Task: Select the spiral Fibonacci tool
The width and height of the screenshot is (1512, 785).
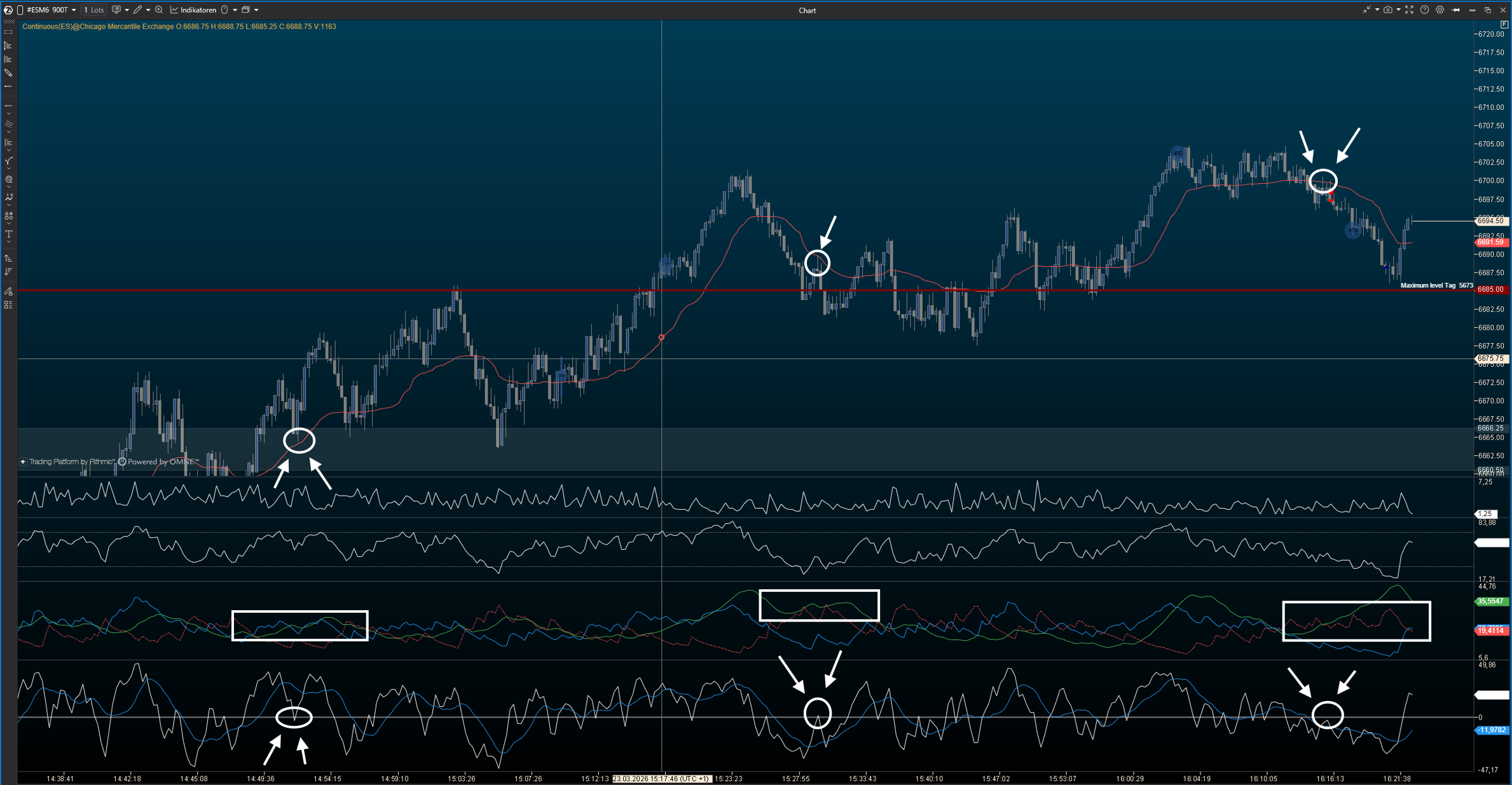Action: [8, 180]
